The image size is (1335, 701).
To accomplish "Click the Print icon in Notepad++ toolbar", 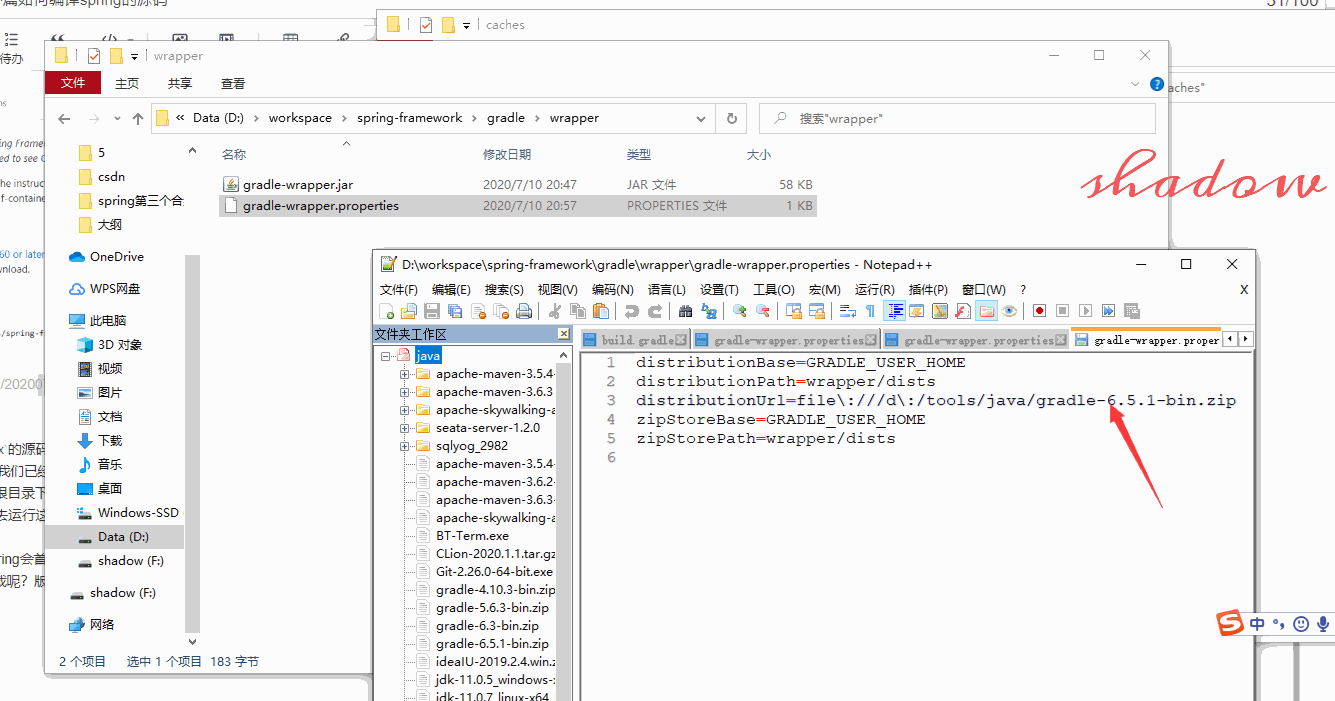I will click(x=523, y=311).
